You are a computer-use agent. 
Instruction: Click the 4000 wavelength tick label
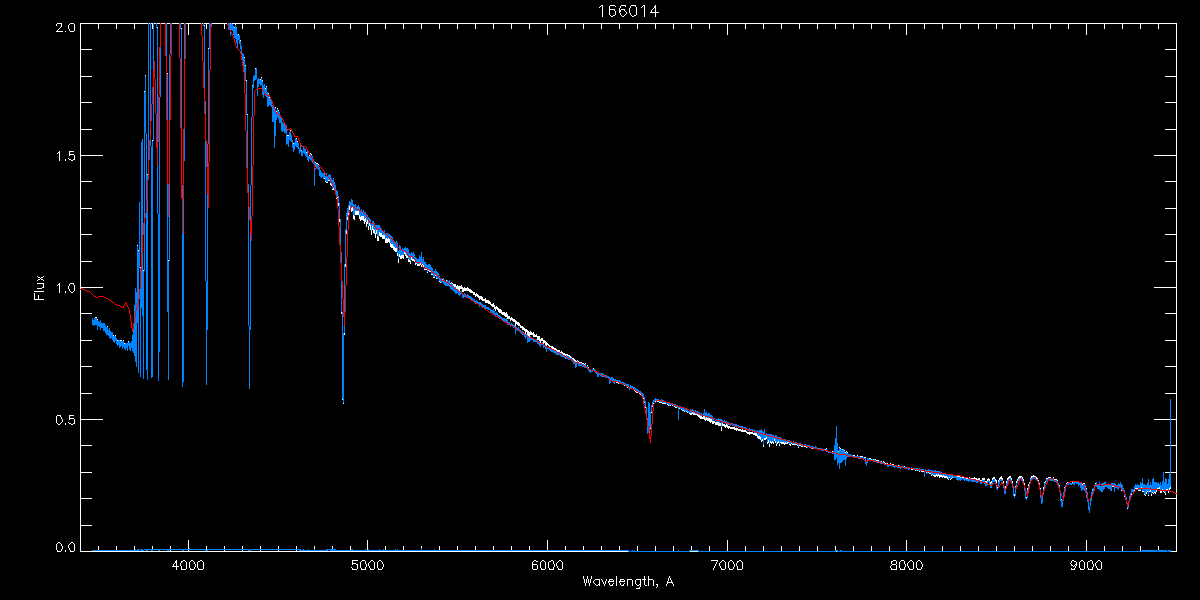[188, 566]
